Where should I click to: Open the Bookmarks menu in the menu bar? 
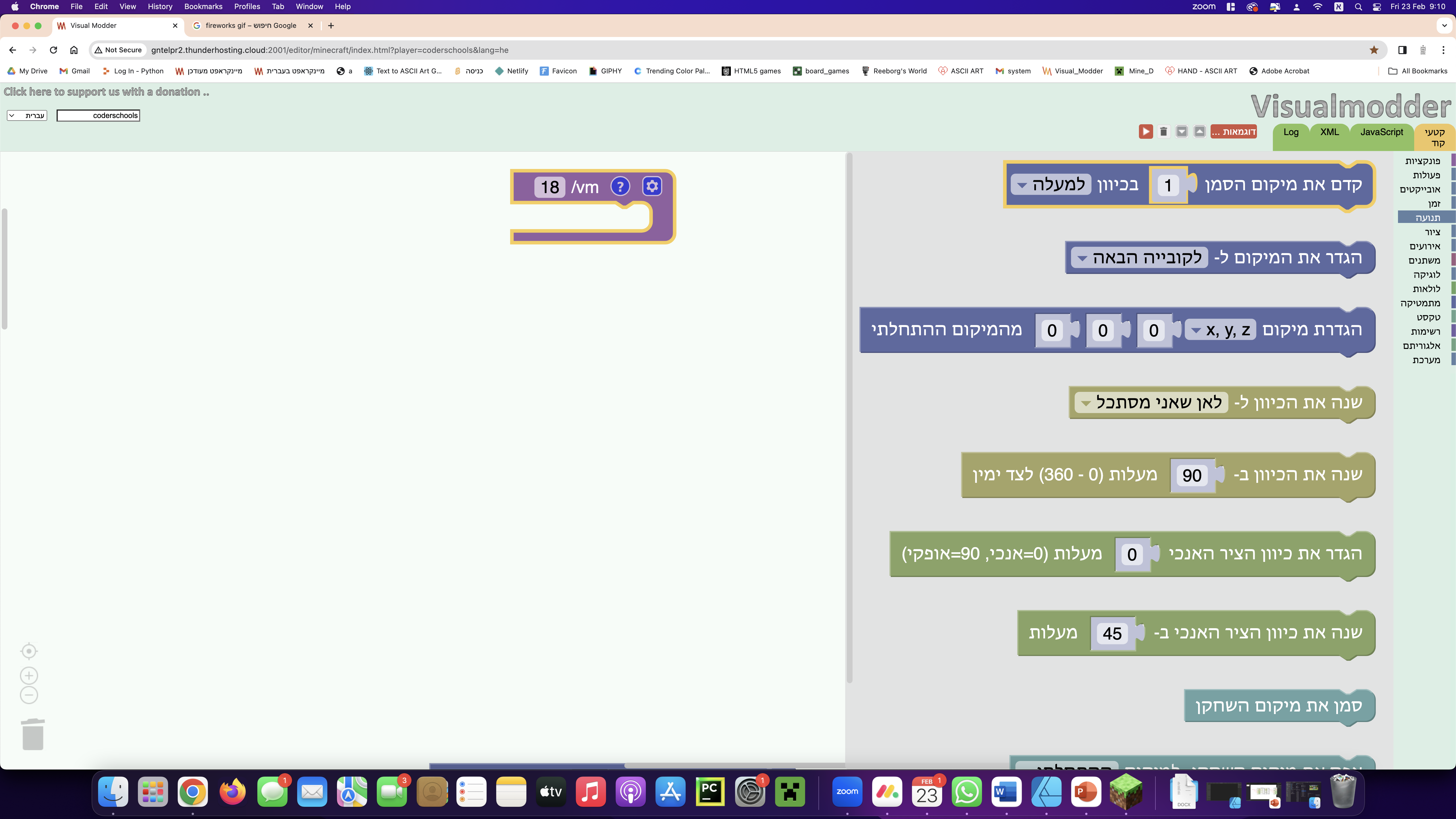tap(203, 7)
